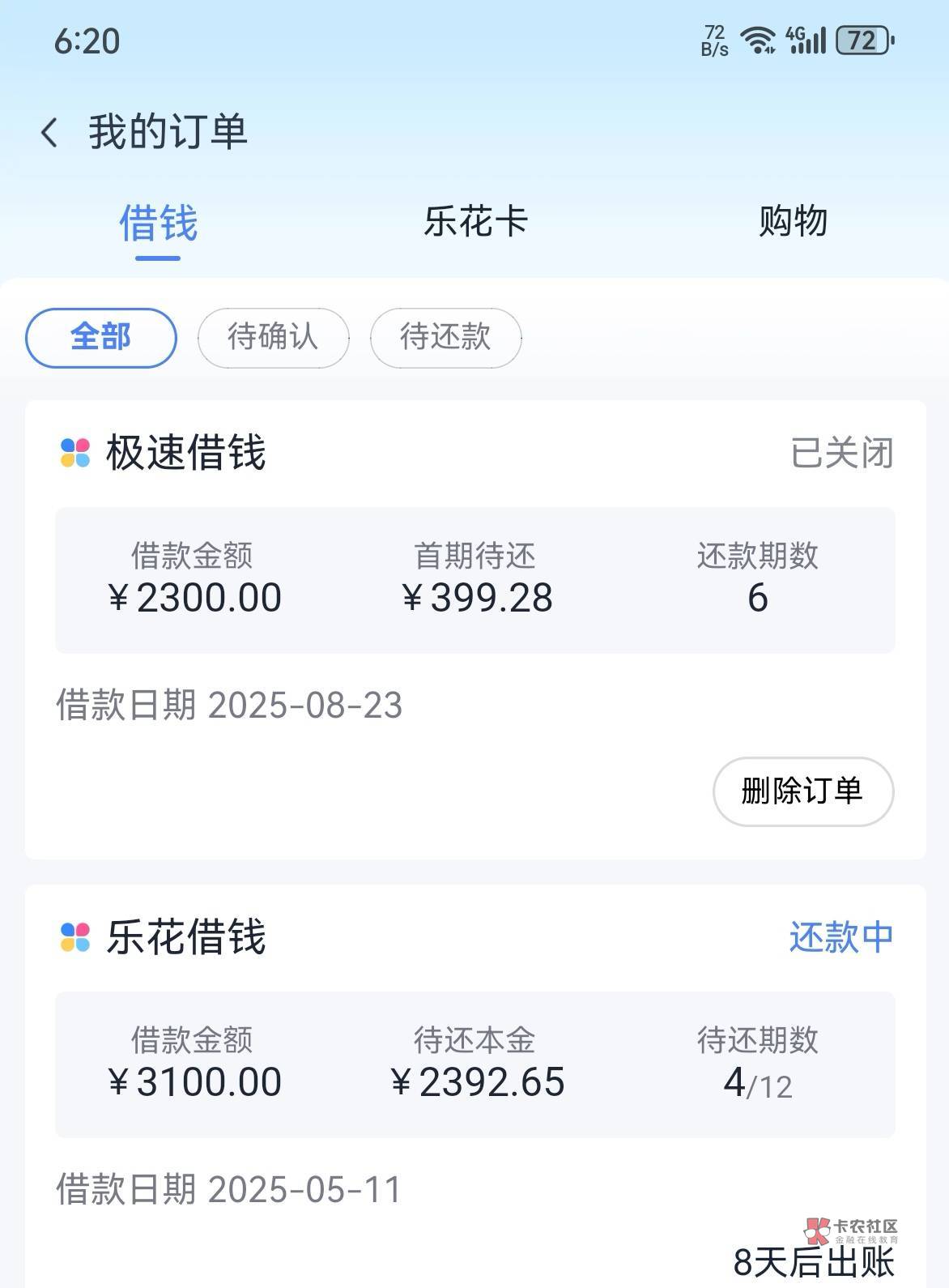
Task: Switch to the 借钱 tab
Action: click(x=158, y=223)
